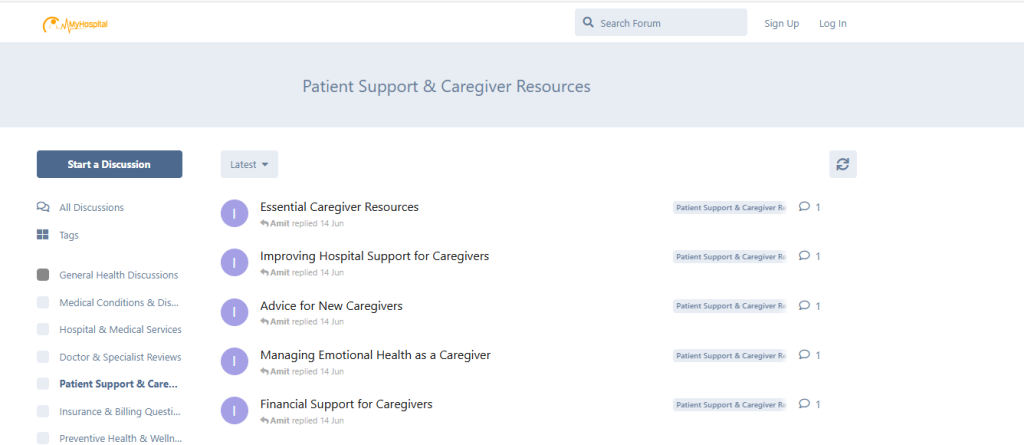This screenshot has width=1024, height=445.
Task: Click the Tags grid icon
Action: click(43, 235)
